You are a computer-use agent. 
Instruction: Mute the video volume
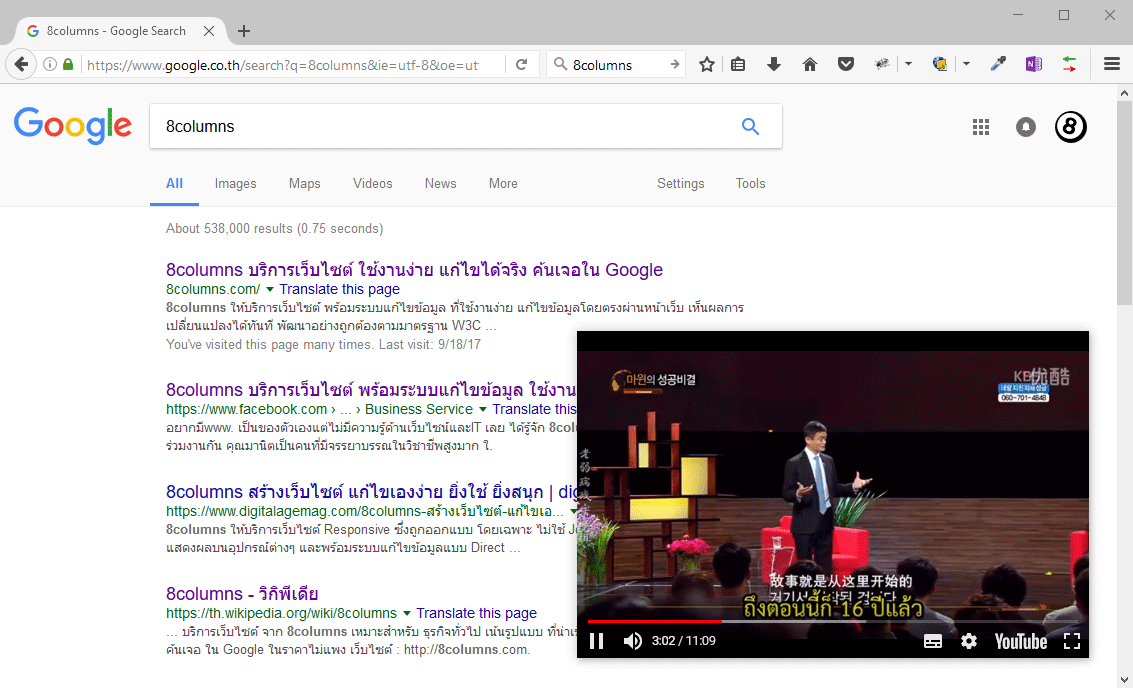pyautogui.click(x=632, y=641)
